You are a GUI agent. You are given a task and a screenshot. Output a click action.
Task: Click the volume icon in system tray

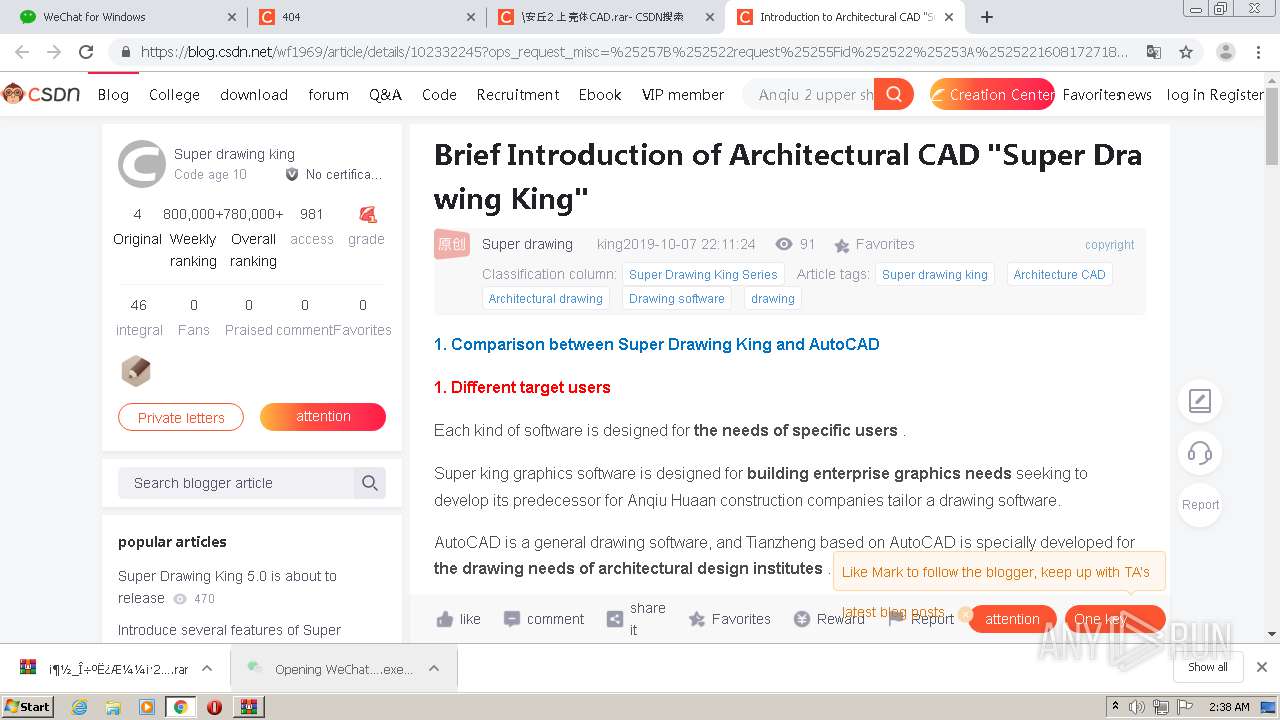tap(1137, 707)
